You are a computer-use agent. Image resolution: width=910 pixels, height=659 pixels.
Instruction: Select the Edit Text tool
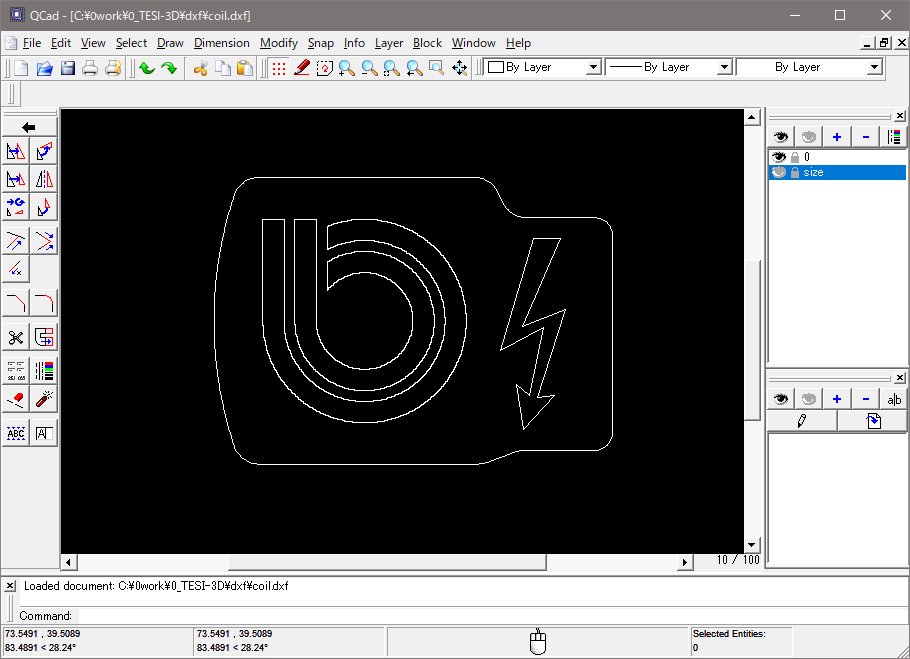coord(44,433)
